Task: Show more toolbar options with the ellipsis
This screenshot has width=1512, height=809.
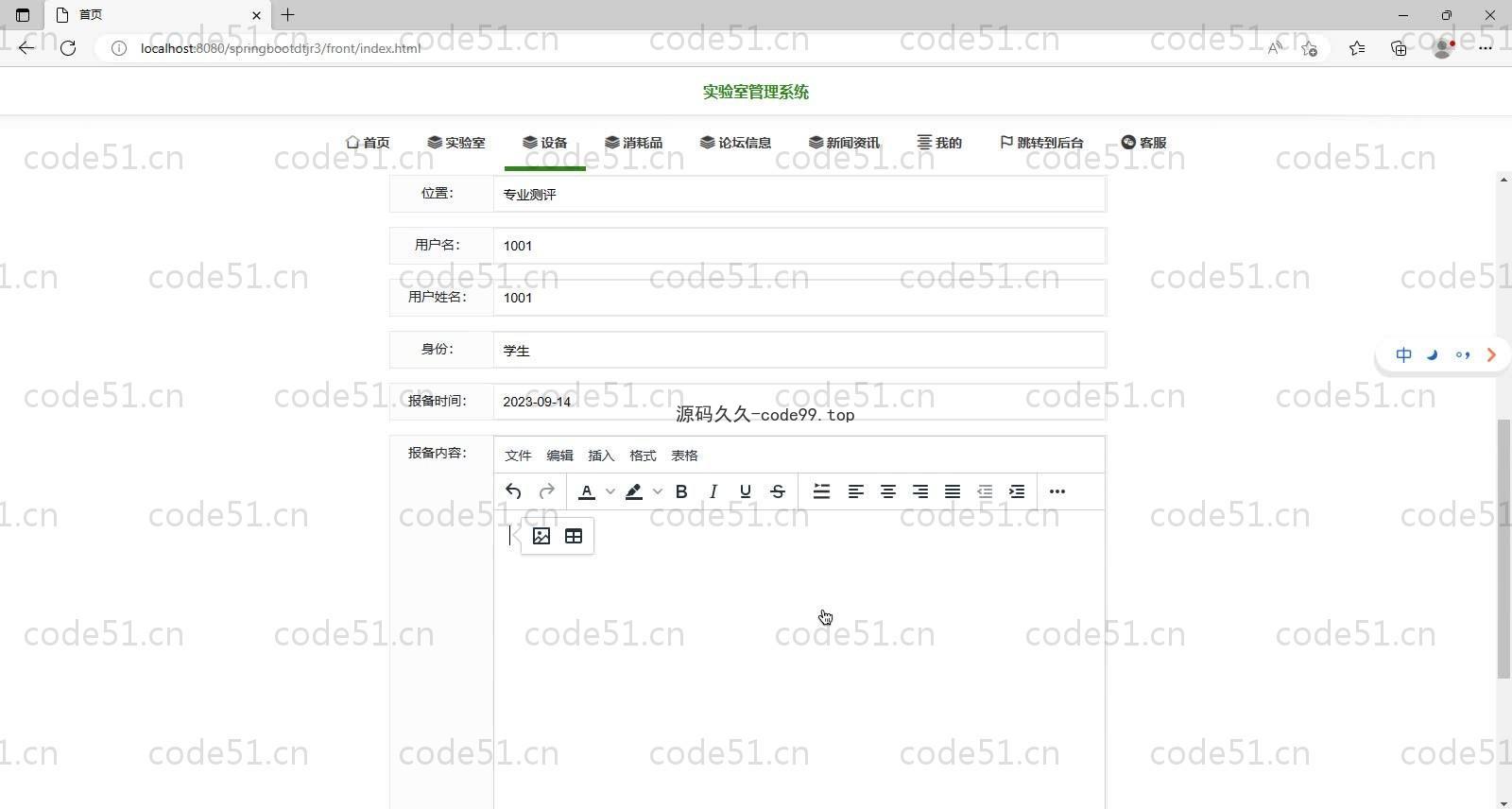Action: pos(1057,491)
